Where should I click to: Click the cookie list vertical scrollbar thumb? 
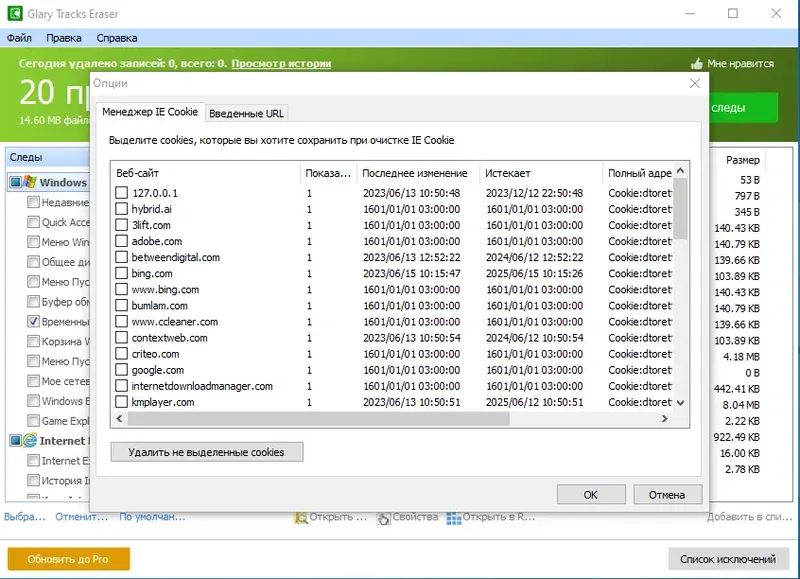point(680,209)
